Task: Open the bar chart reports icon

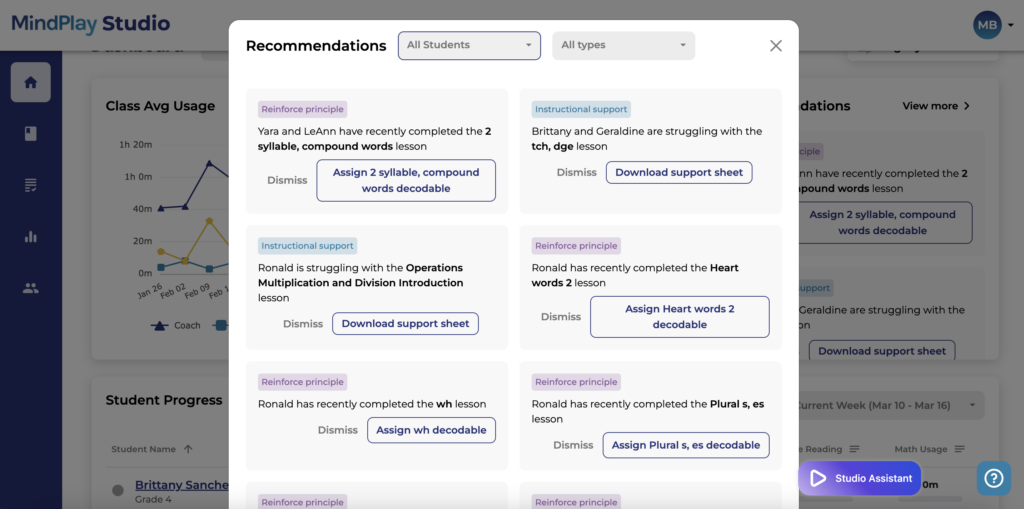Action: (x=31, y=237)
